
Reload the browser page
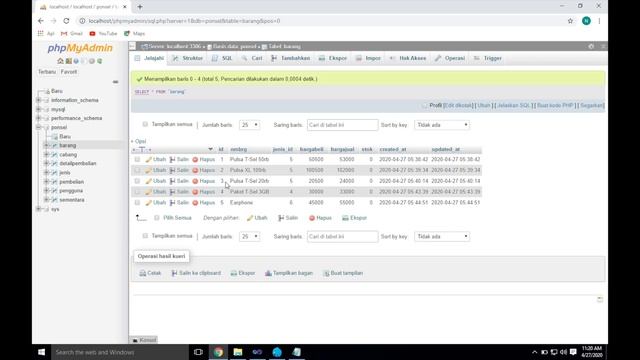pyautogui.click(x=66, y=21)
